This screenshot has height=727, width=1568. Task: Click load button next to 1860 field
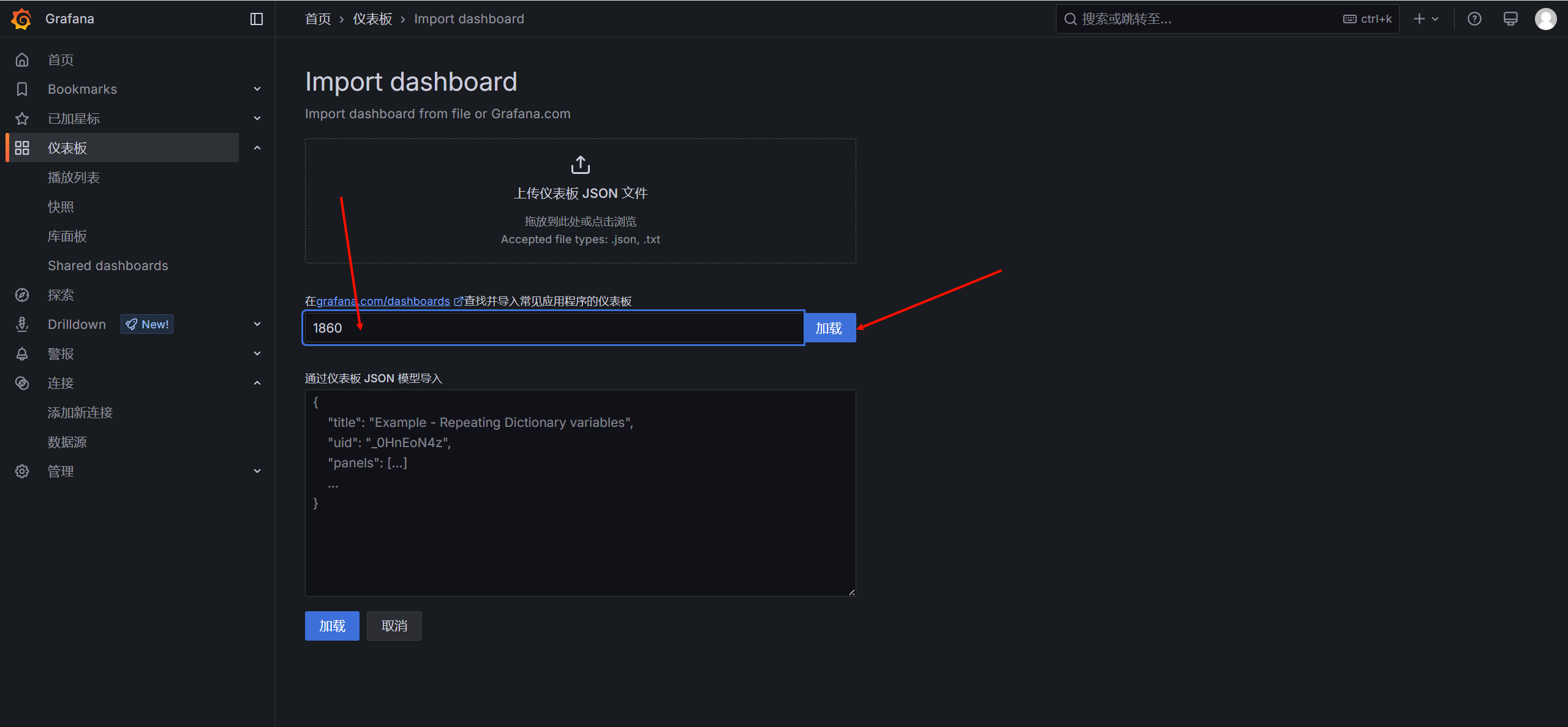click(829, 328)
